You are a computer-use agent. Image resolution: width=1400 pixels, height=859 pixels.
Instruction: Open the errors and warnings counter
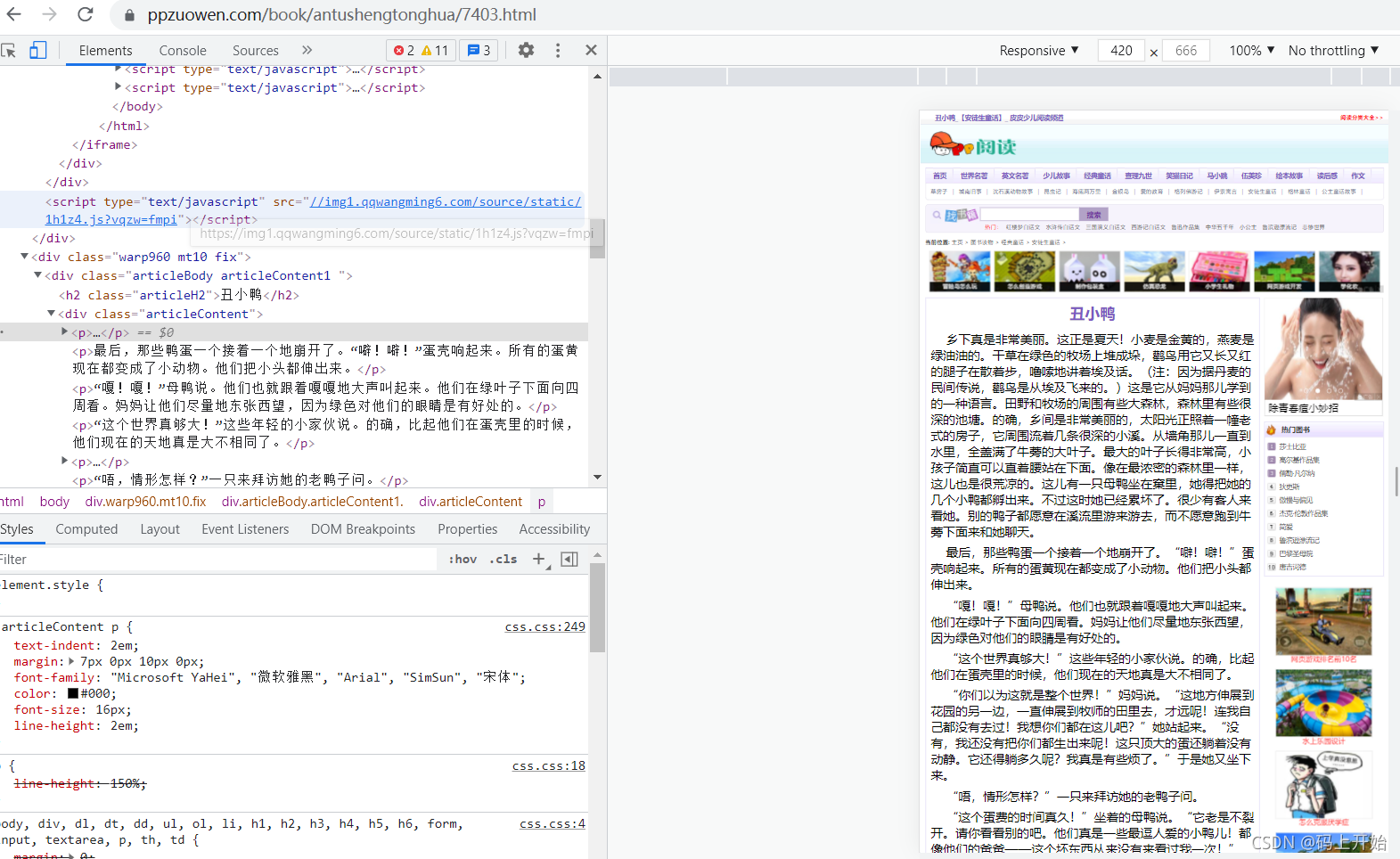tap(421, 51)
